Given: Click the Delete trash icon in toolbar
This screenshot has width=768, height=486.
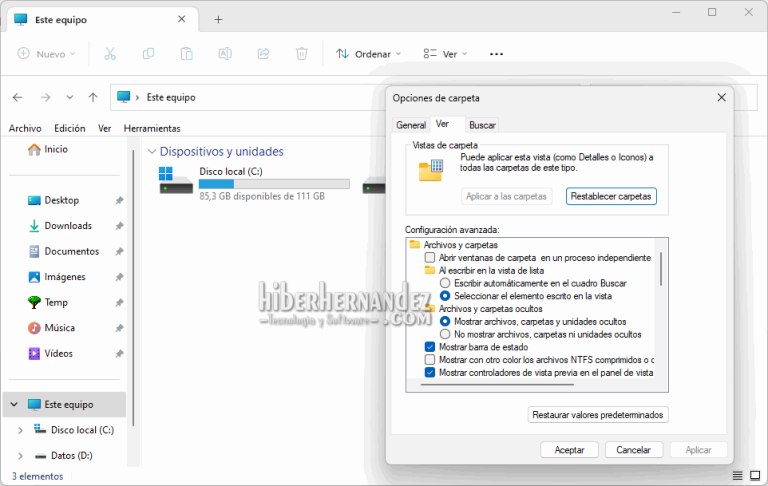Looking at the screenshot, I should coord(301,54).
